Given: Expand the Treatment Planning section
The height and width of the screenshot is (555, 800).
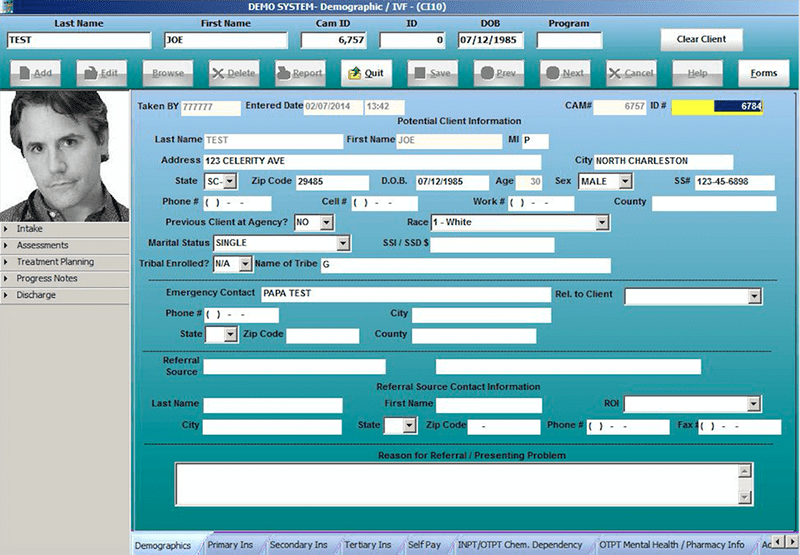Looking at the screenshot, I should pos(65,262).
